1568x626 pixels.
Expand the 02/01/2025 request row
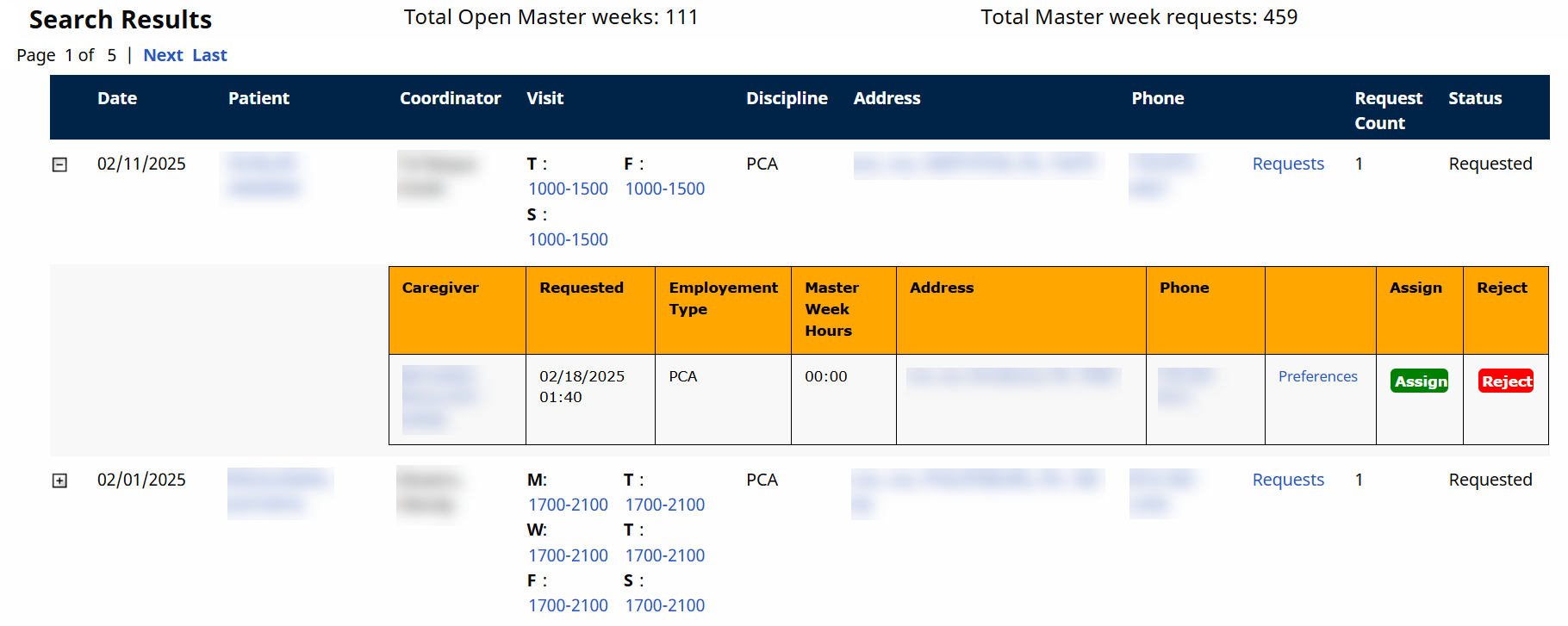point(59,480)
